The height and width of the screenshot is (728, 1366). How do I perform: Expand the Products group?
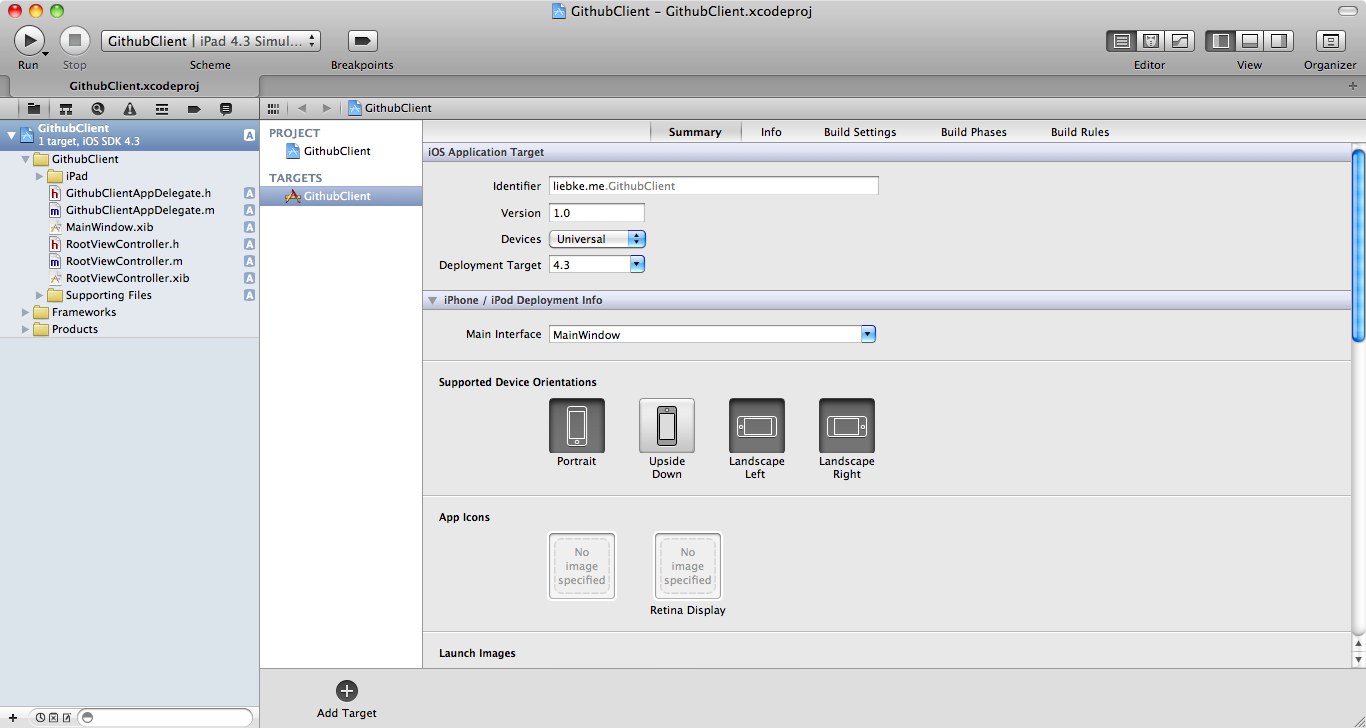pyautogui.click(x=25, y=329)
